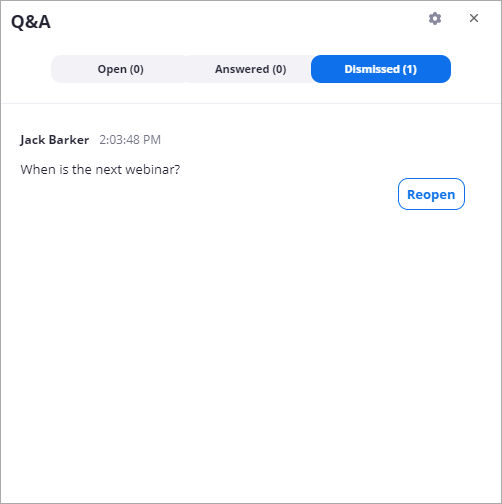
Task: Click the Q&A panel title
Action: click(x=31, y=22)
